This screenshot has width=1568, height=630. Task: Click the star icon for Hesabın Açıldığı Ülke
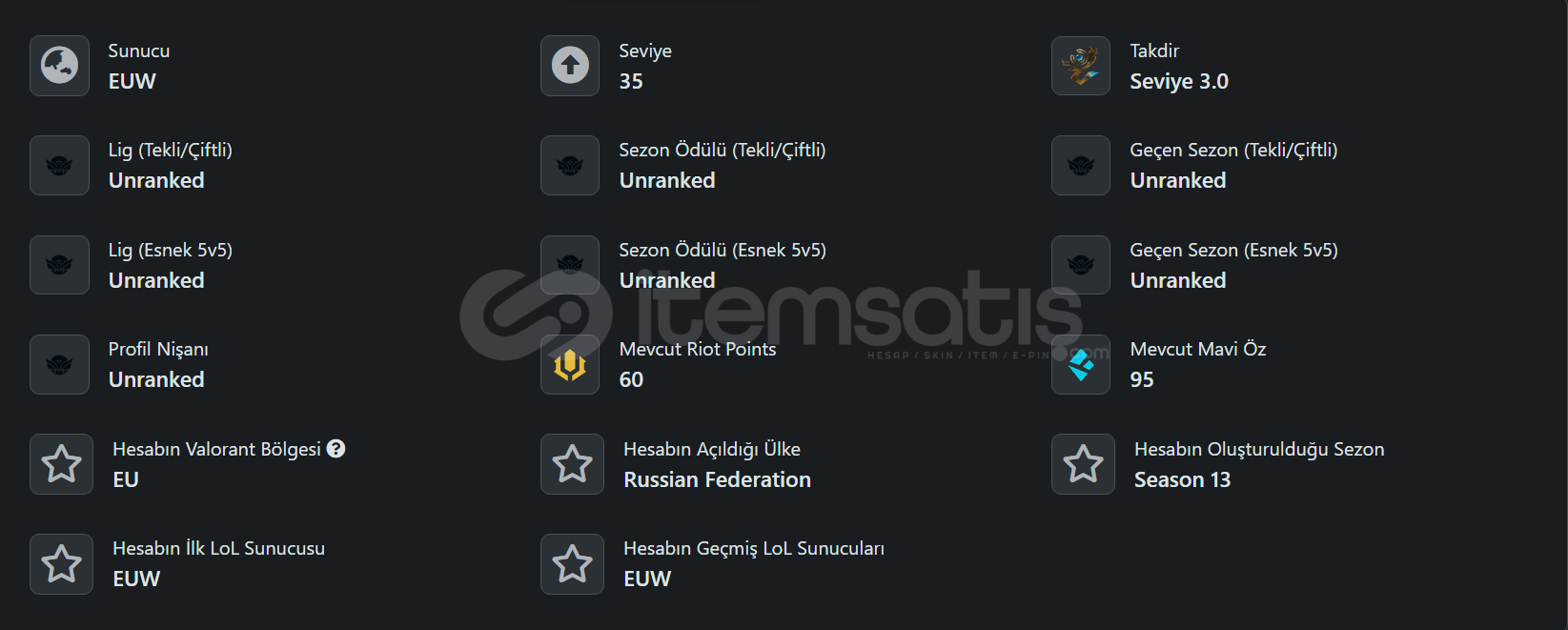pyautogui.click(x=572, y=464)
